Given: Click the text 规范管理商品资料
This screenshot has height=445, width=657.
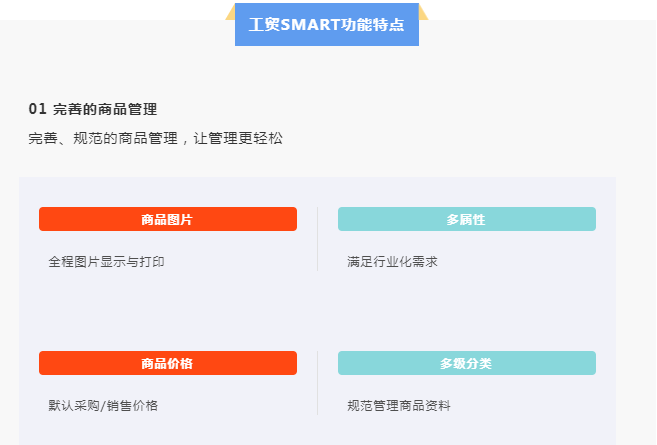Looking at the screenshot, I should point(398,406).
